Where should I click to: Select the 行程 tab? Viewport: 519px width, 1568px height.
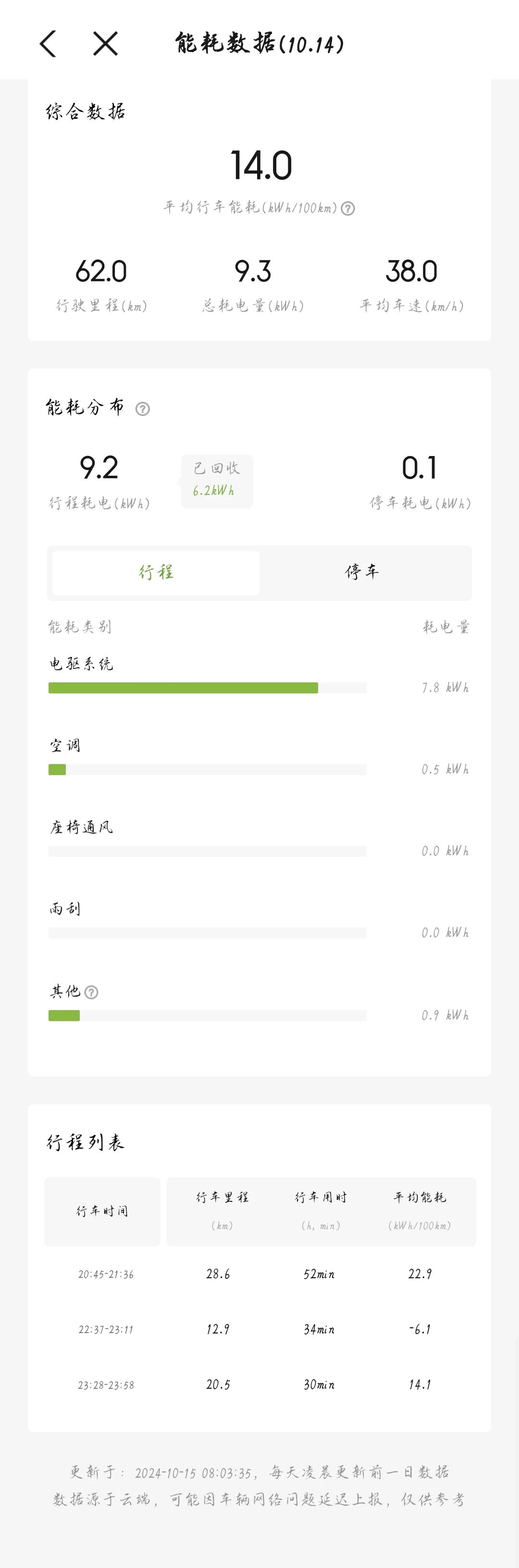pyautogui.click(x=156, y=573)
